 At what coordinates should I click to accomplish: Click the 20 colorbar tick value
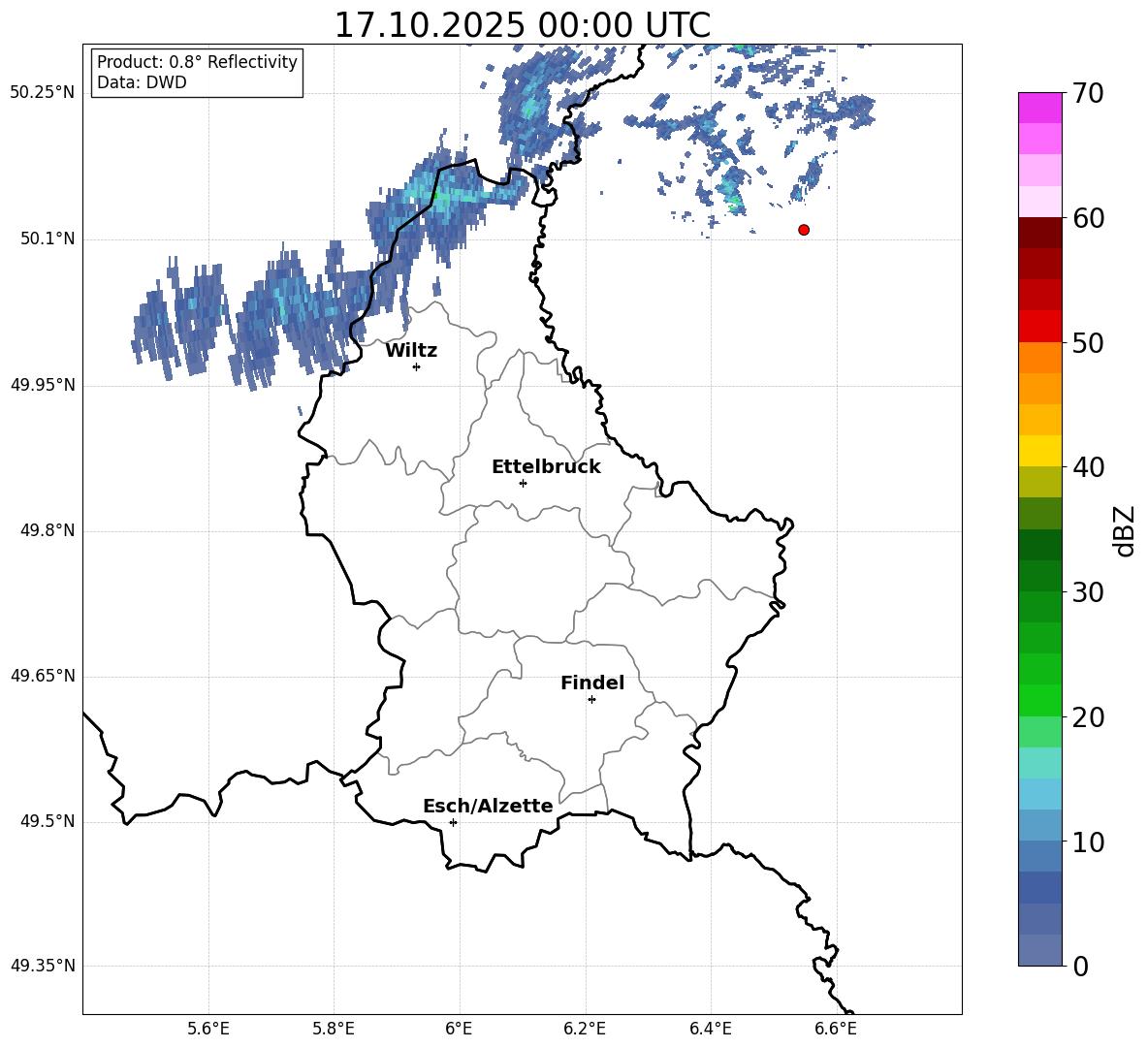pyautogui.click(x=1088, y=717)
